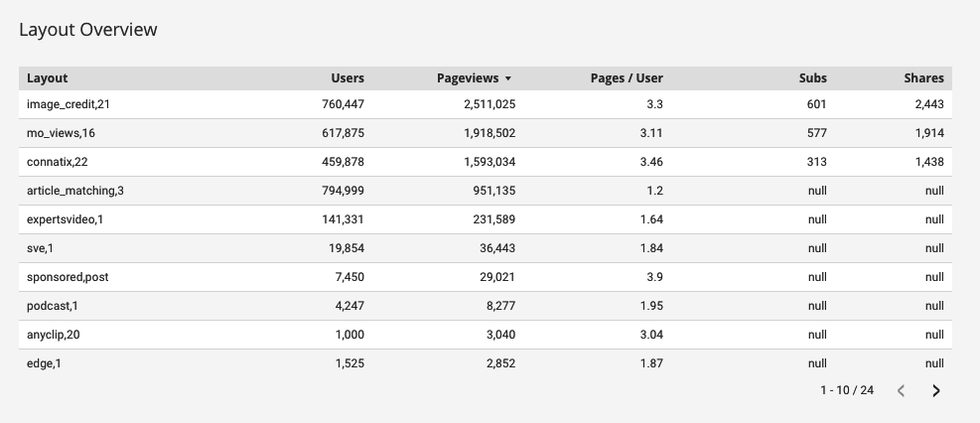Sort table by Shares column header

click(x=923, y=78)
